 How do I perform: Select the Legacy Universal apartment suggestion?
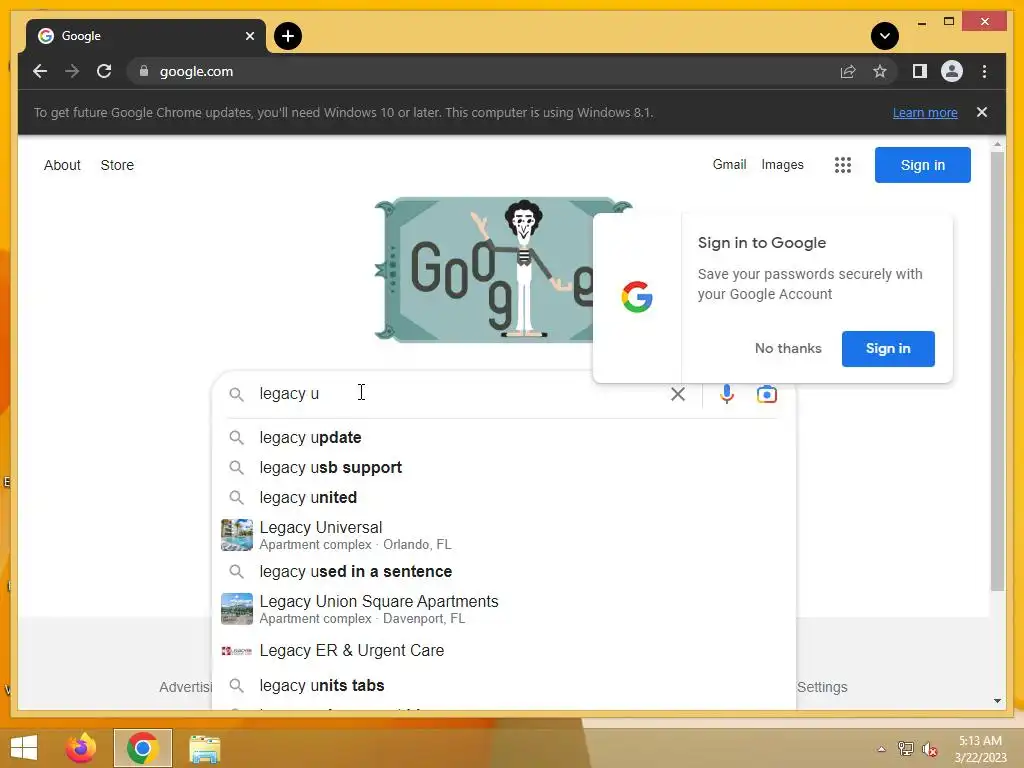(504, 535)
